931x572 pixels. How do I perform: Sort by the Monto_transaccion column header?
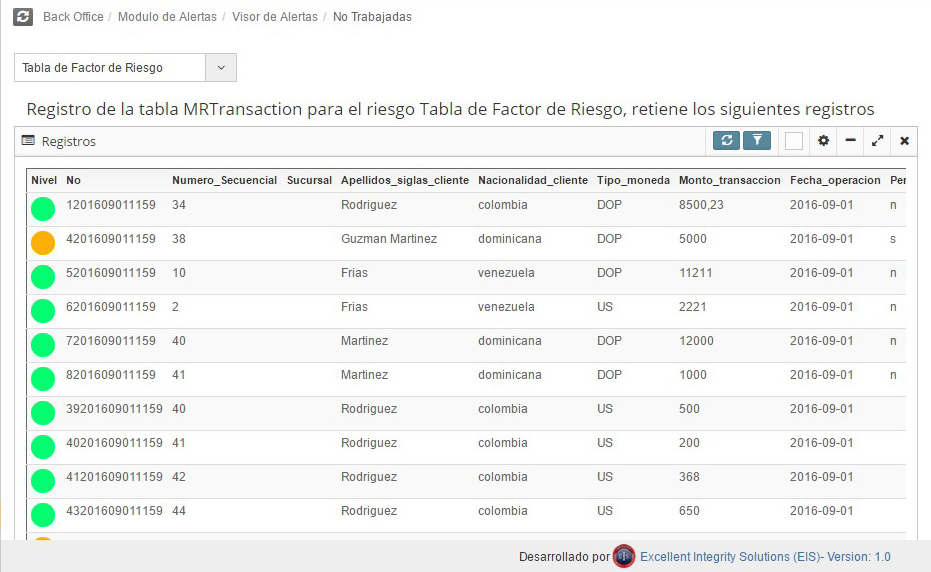coord(729,180)
